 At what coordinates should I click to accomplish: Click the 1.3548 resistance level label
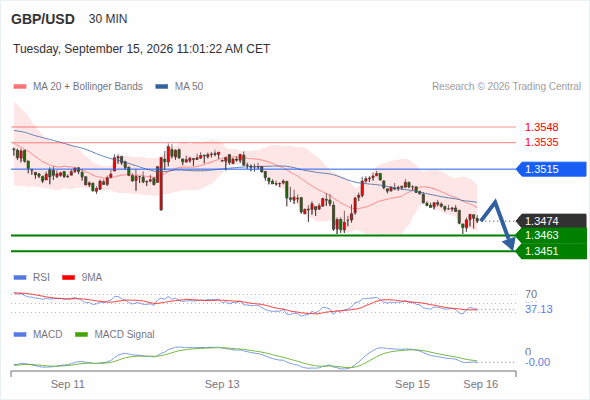tap(541, 127)
